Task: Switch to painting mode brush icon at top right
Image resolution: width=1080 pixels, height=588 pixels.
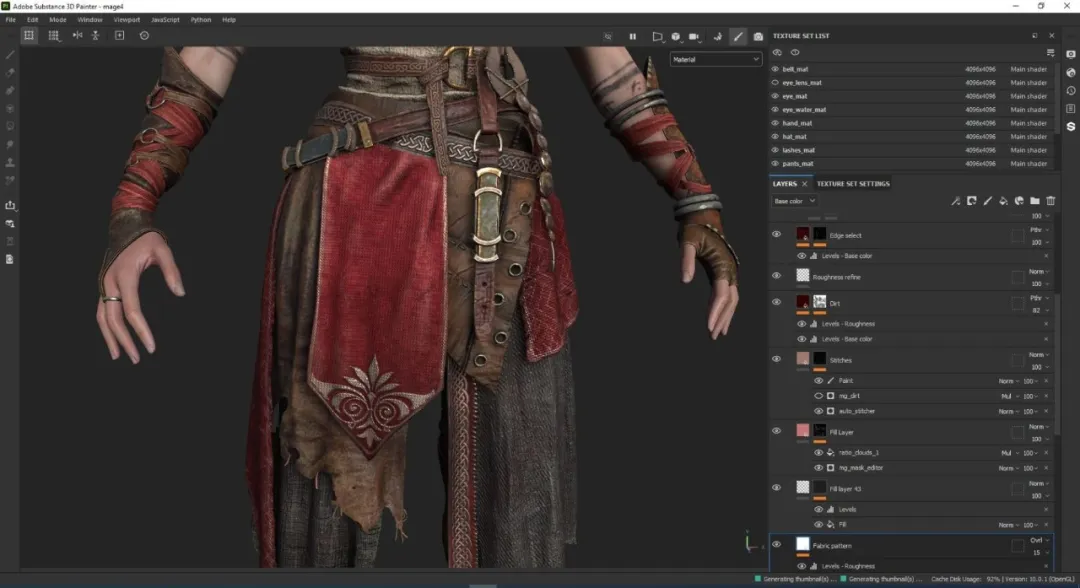Action: 738,36
